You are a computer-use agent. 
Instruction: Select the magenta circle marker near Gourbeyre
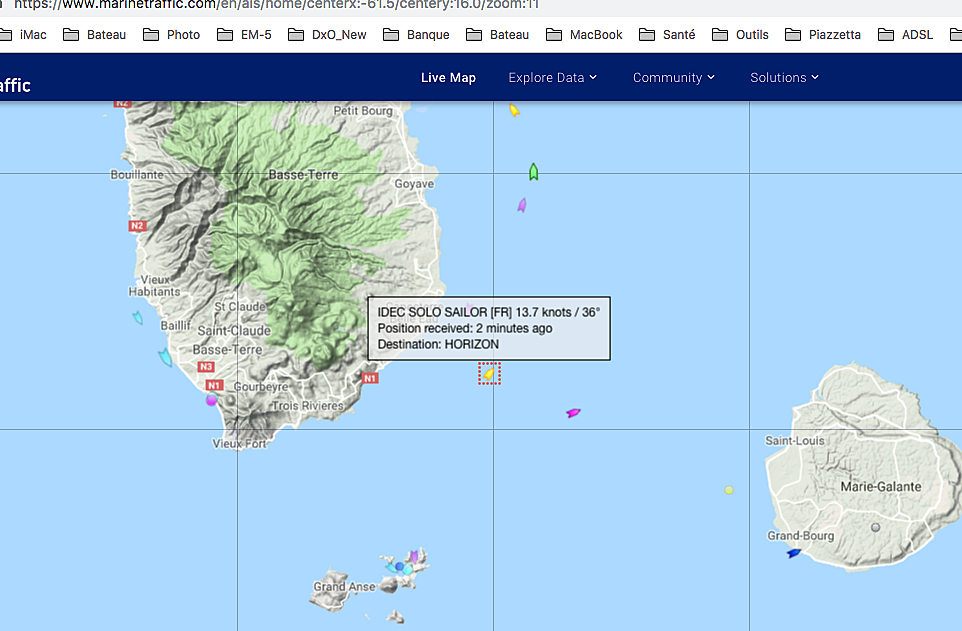pyautogui.click(x=212, y=400)
